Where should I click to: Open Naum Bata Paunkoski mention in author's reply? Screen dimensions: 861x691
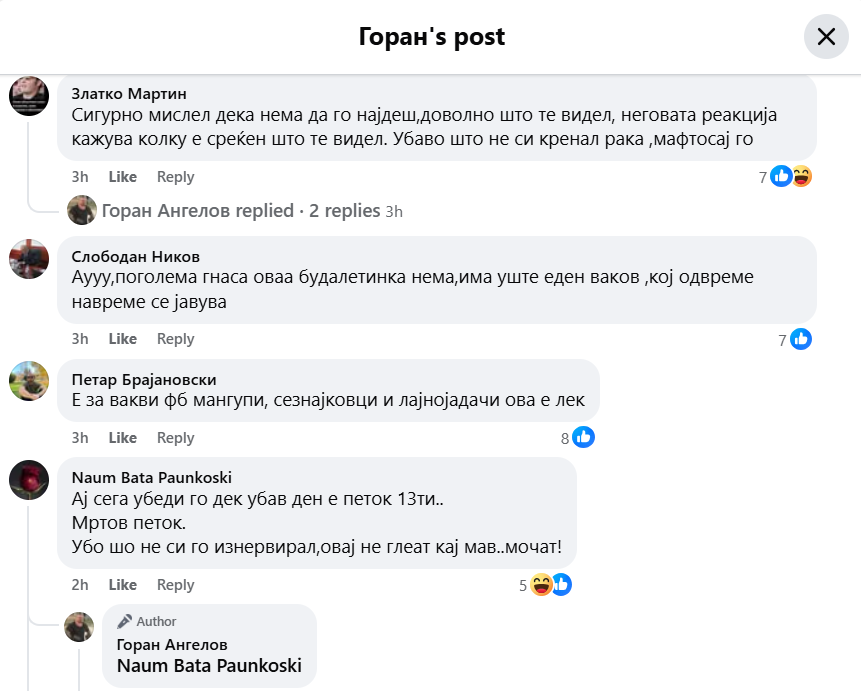point(209,666)
